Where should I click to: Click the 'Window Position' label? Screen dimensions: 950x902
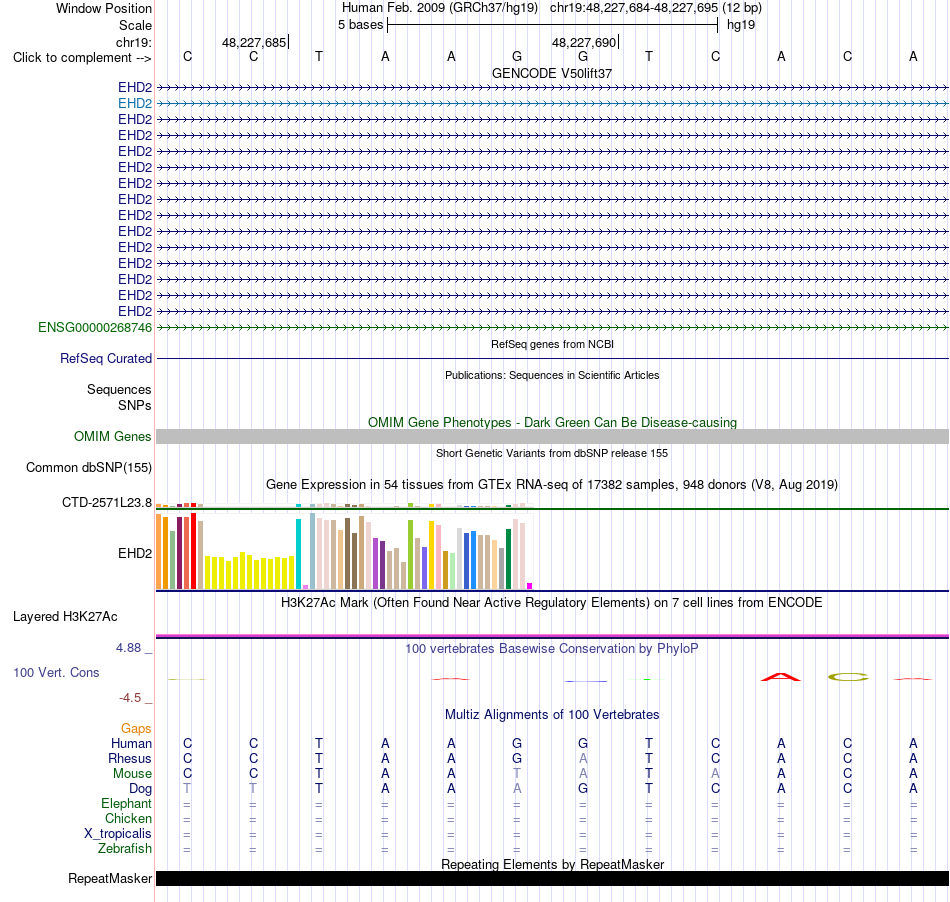104,8
